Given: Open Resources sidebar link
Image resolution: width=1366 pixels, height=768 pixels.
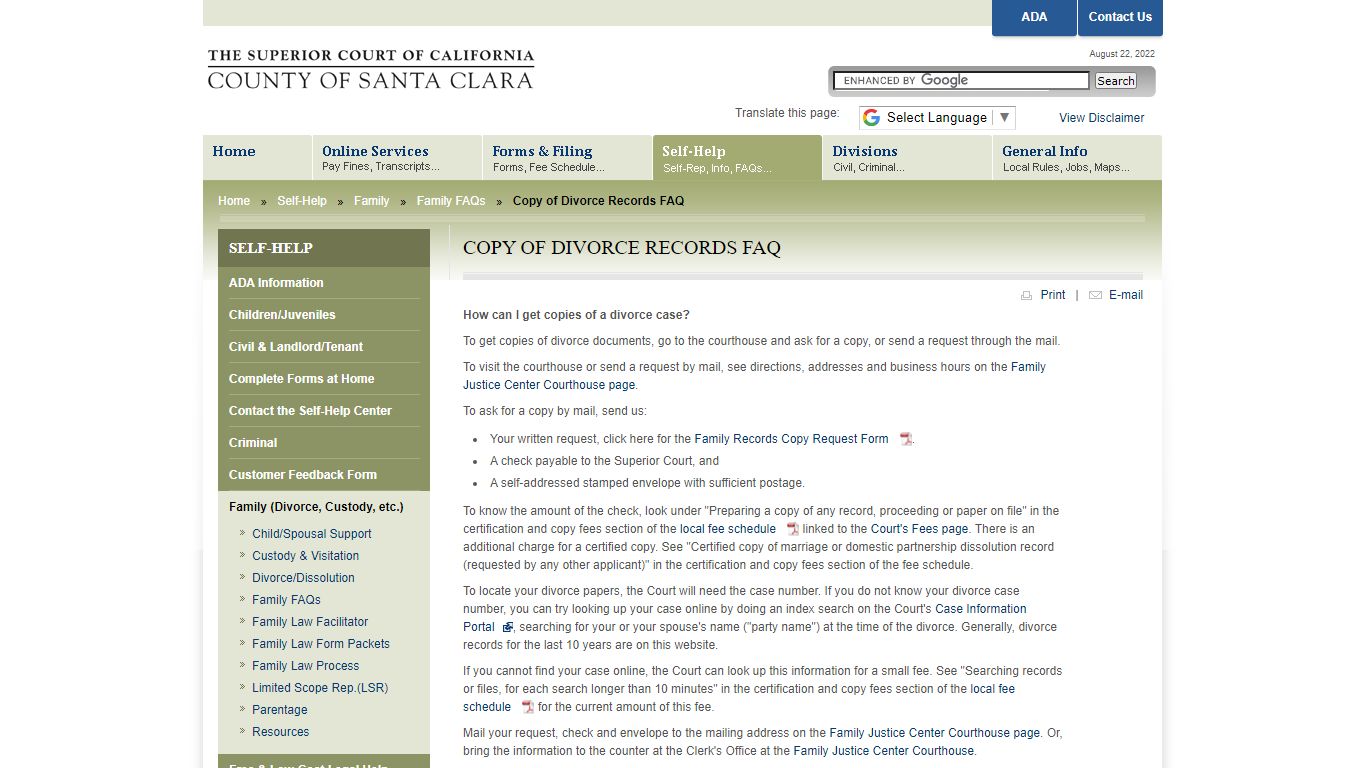Looking at the screenshot, I should [x=280, y=732].
